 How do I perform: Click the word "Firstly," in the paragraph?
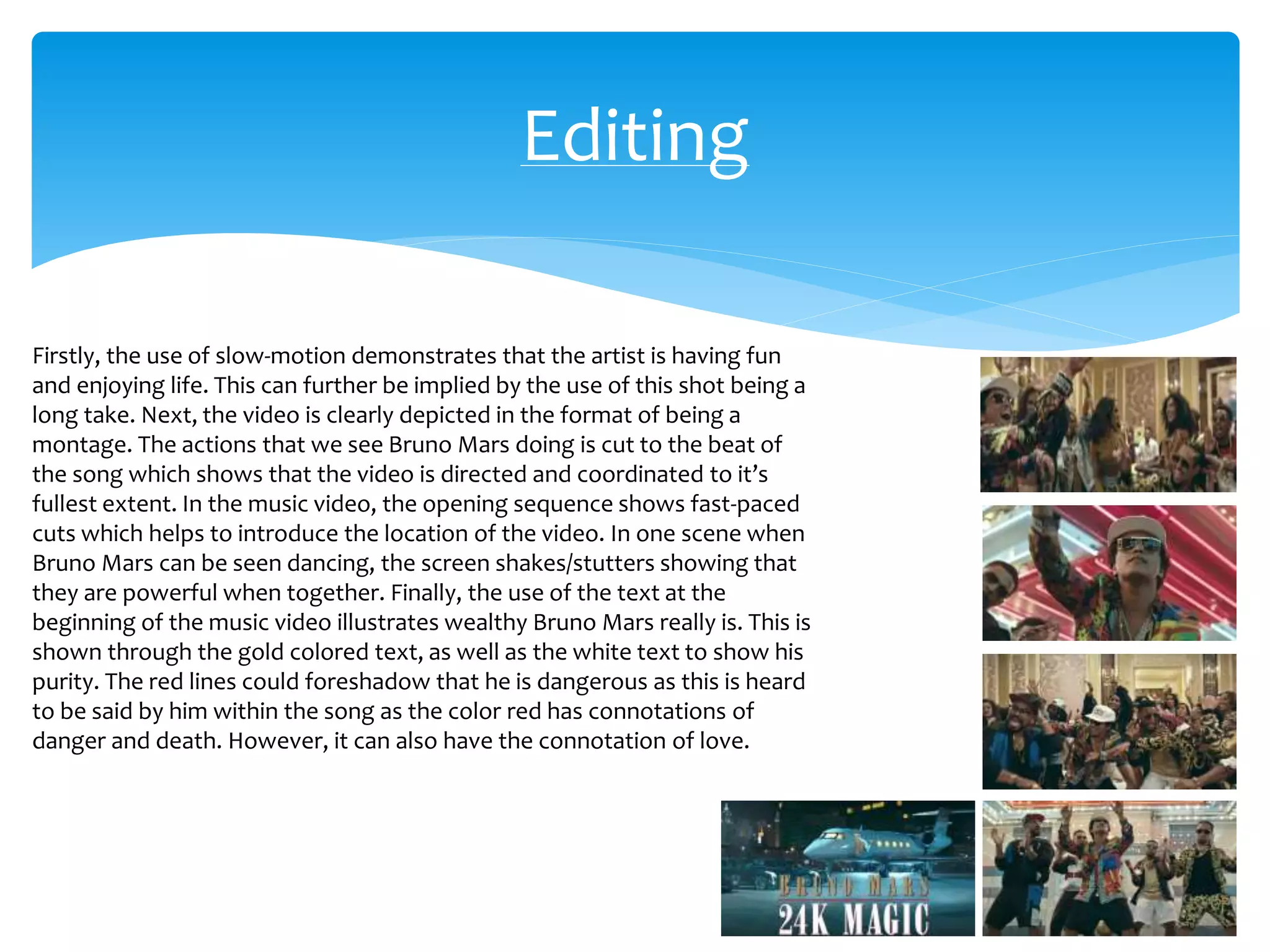66,356
